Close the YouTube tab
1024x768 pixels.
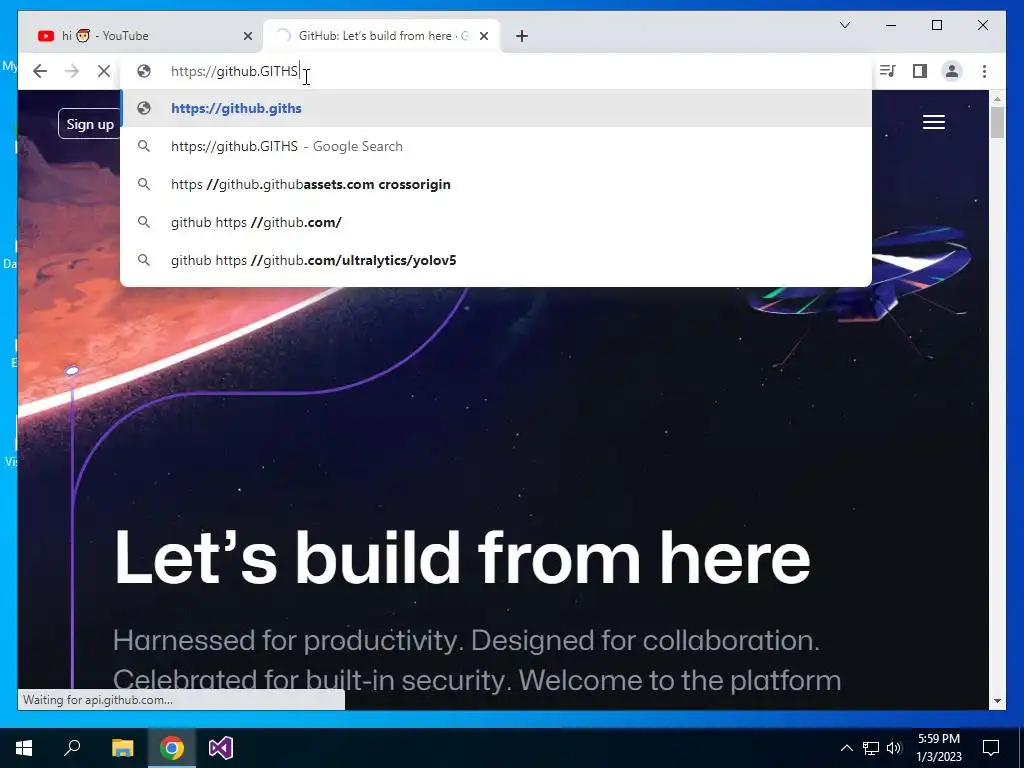(x=248, y=36)
